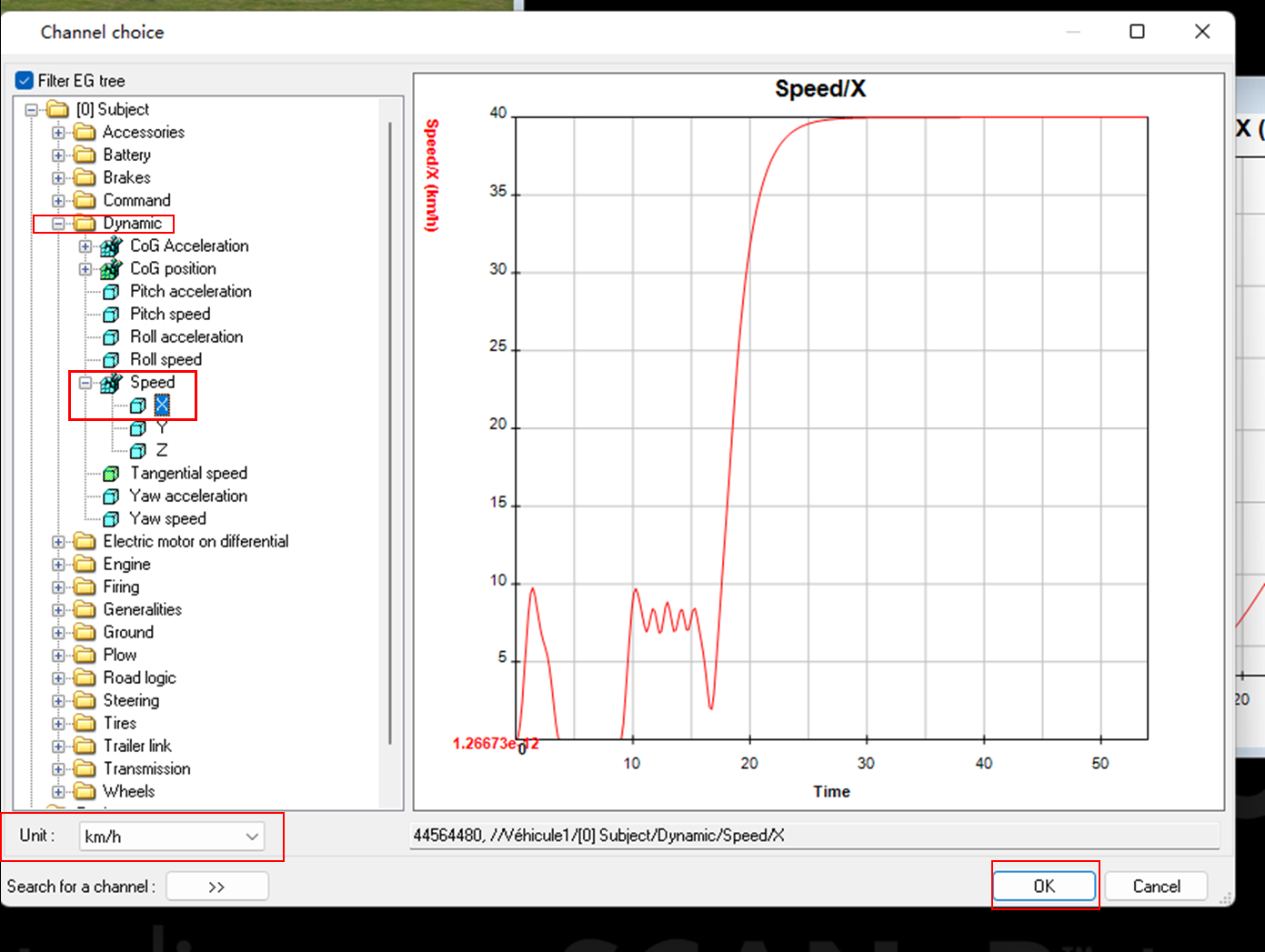The height and width of the screenshot is (952, 1265).
Task: Click the Pitch acceleration channel icon
Action: pyautogui.click(x=111, y=291)
